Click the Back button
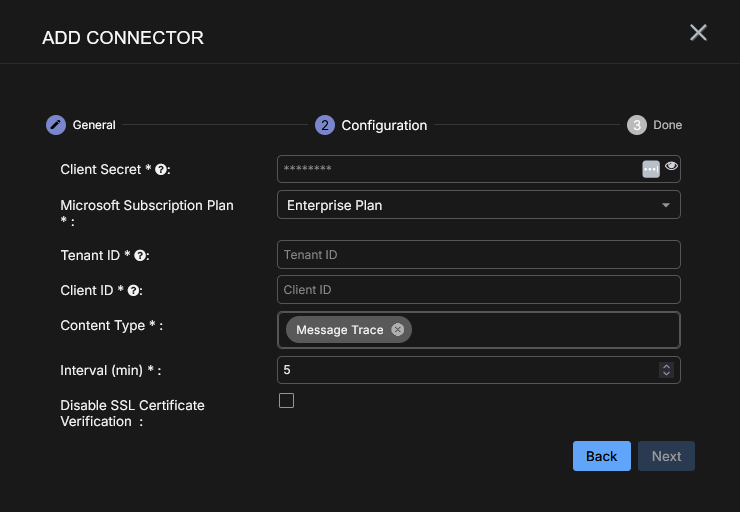The height and width of the screenshot is (512, 740). click(x=602, y=456)
